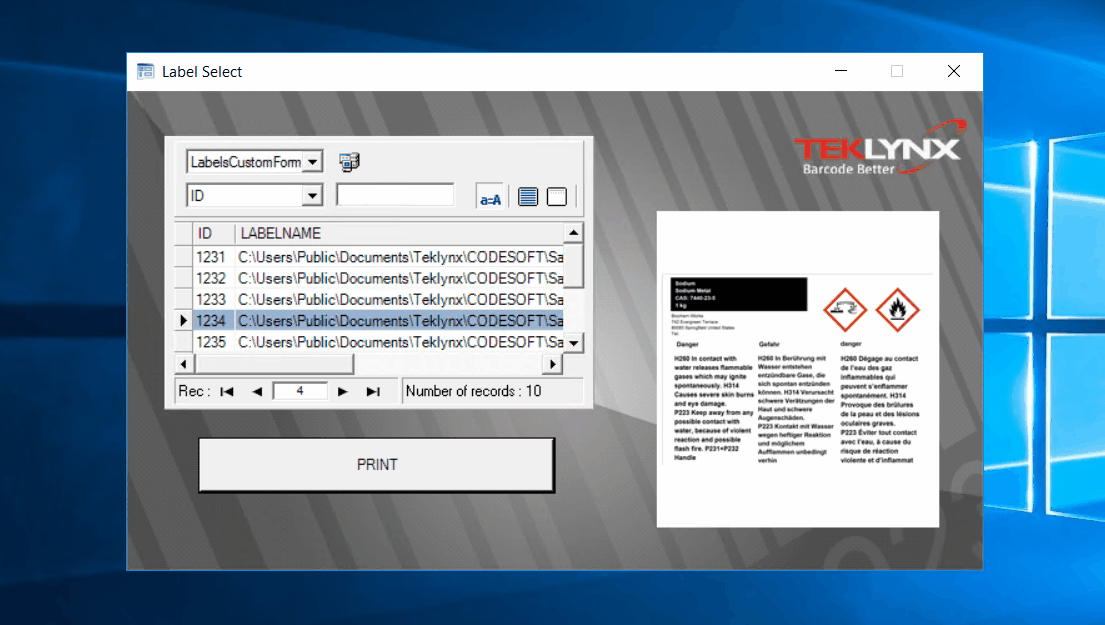Screen dimensions: 1105x625
Task: Switch to the single form view icon
Action: (x=557, y=197)
